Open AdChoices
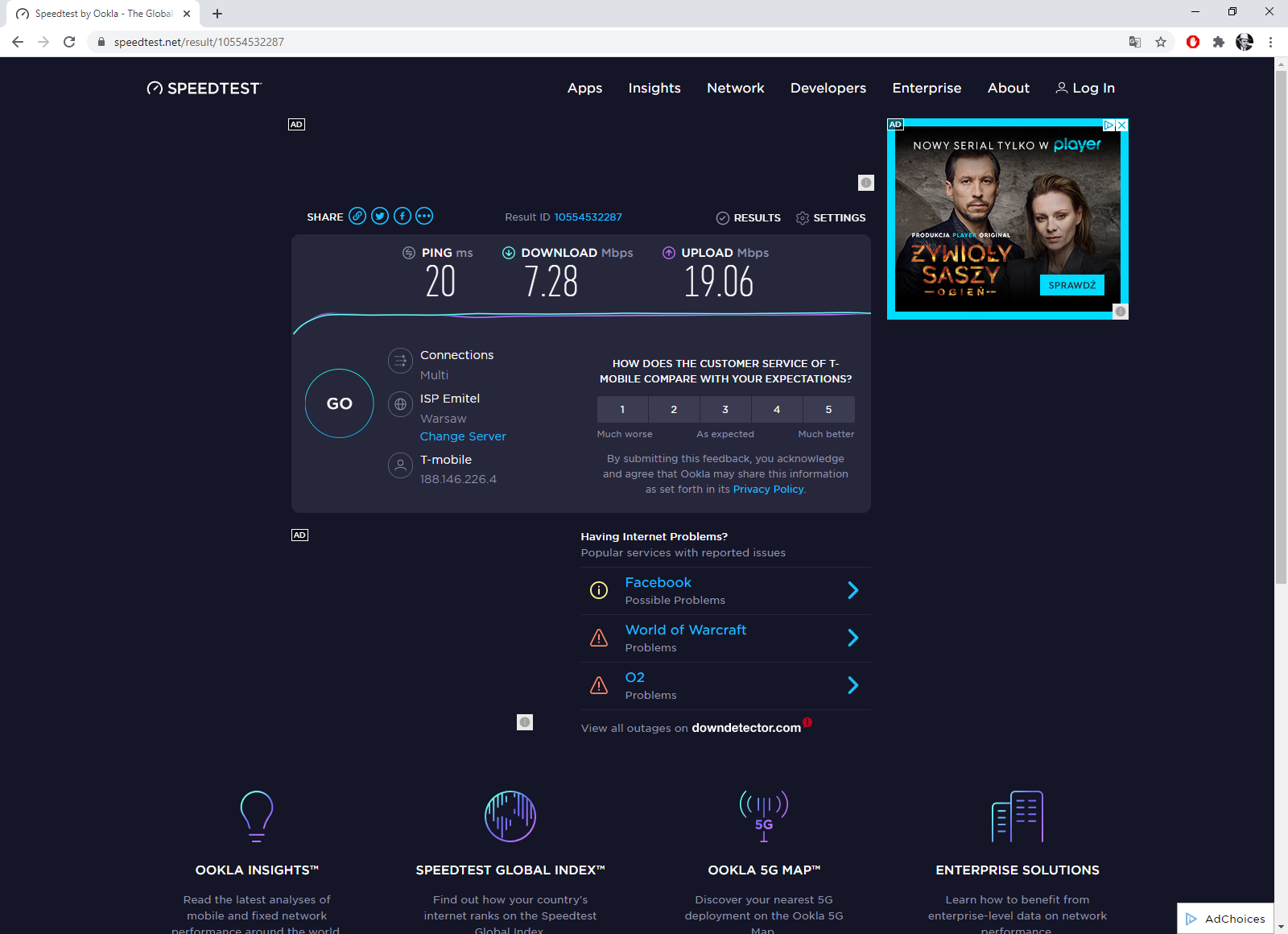This screenshot has height=934, width=1288. [1226, 919]
